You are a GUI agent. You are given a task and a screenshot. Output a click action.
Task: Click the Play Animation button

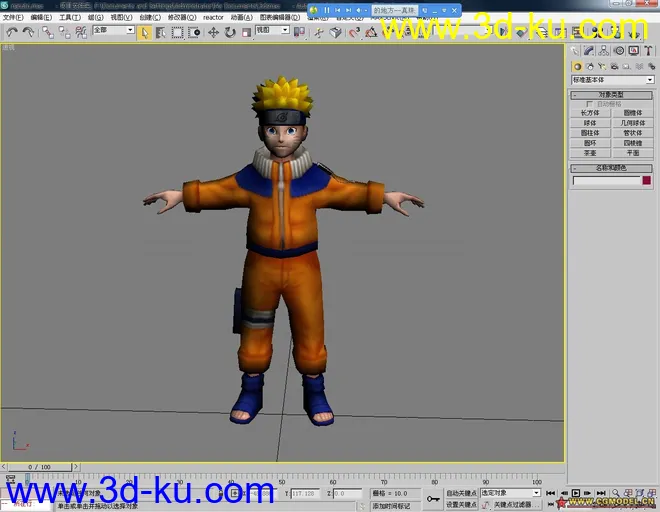576,493
